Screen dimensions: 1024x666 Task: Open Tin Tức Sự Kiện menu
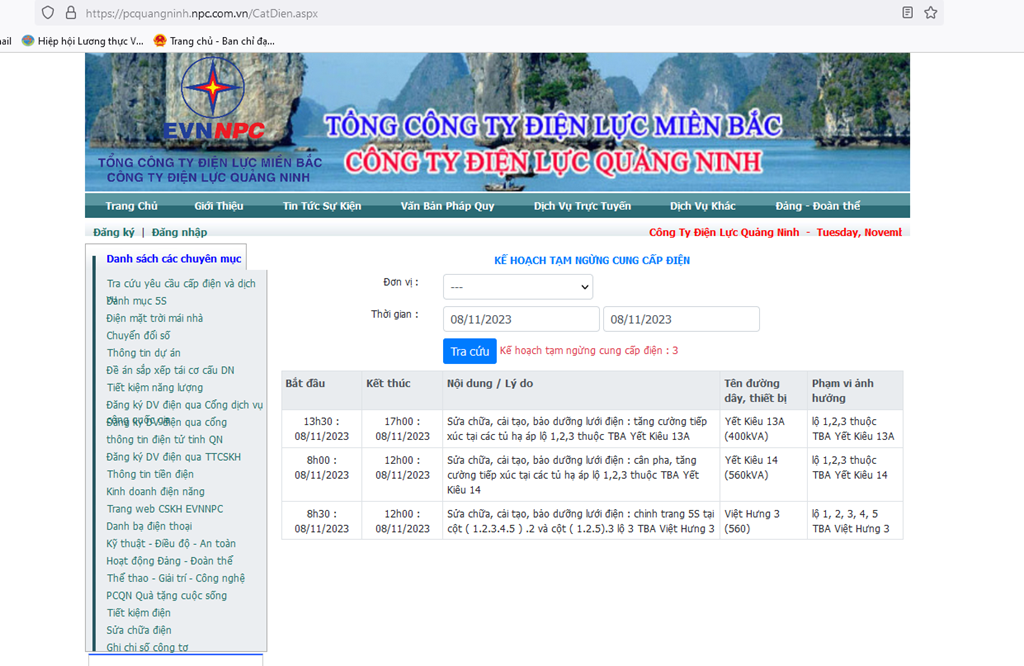click(x=322, y=206)
